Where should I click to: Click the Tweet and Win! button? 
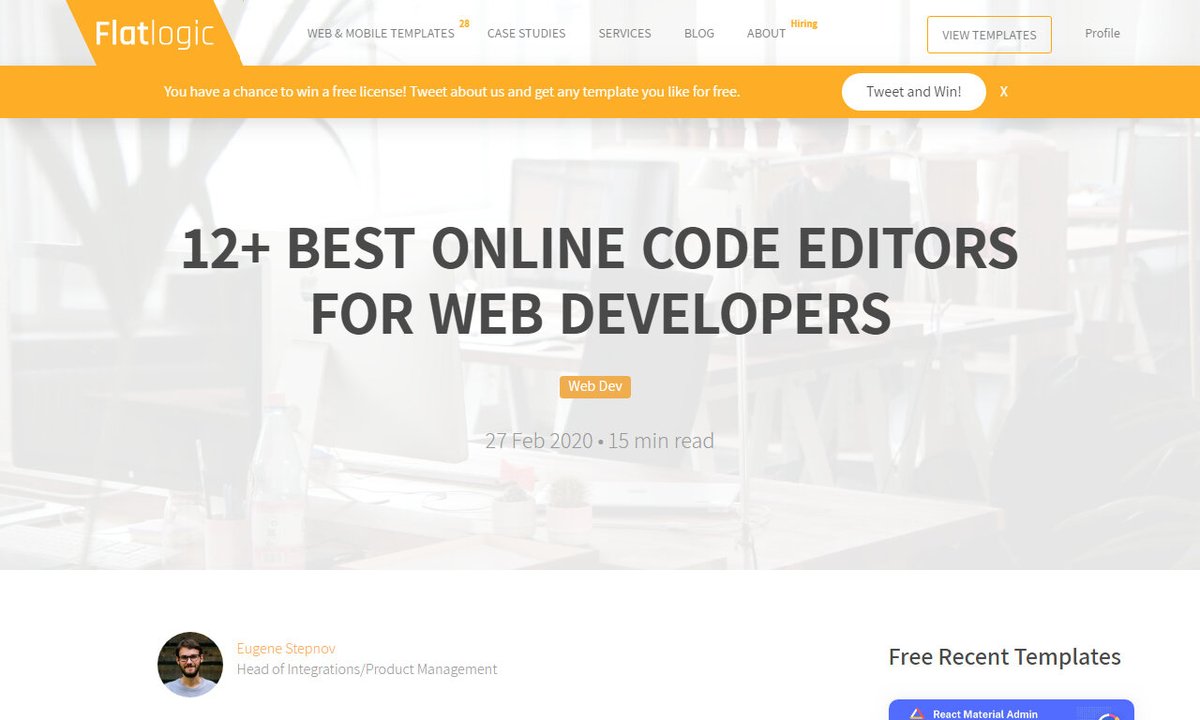[914, 91]
